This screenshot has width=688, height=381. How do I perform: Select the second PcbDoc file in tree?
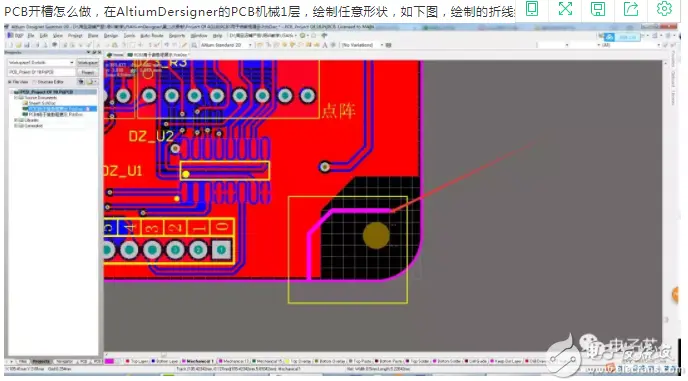tap(54, 114)
